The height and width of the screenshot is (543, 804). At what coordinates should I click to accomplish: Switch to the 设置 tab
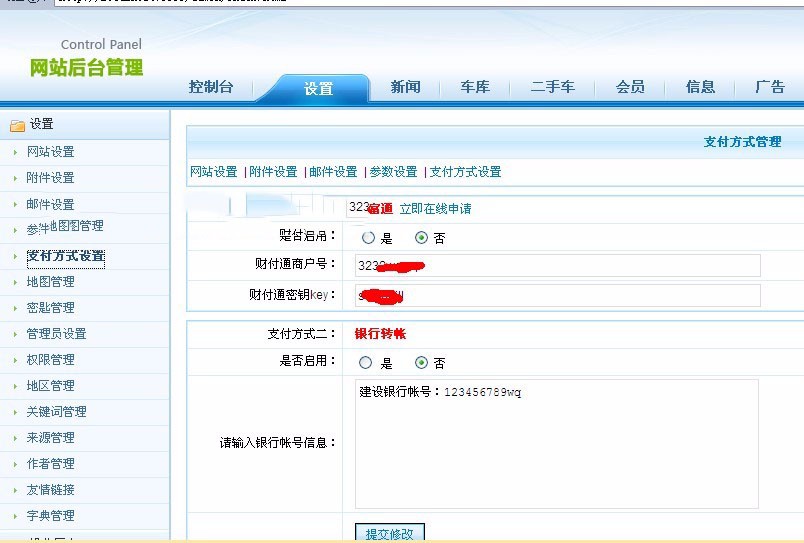tap(318, 89)
